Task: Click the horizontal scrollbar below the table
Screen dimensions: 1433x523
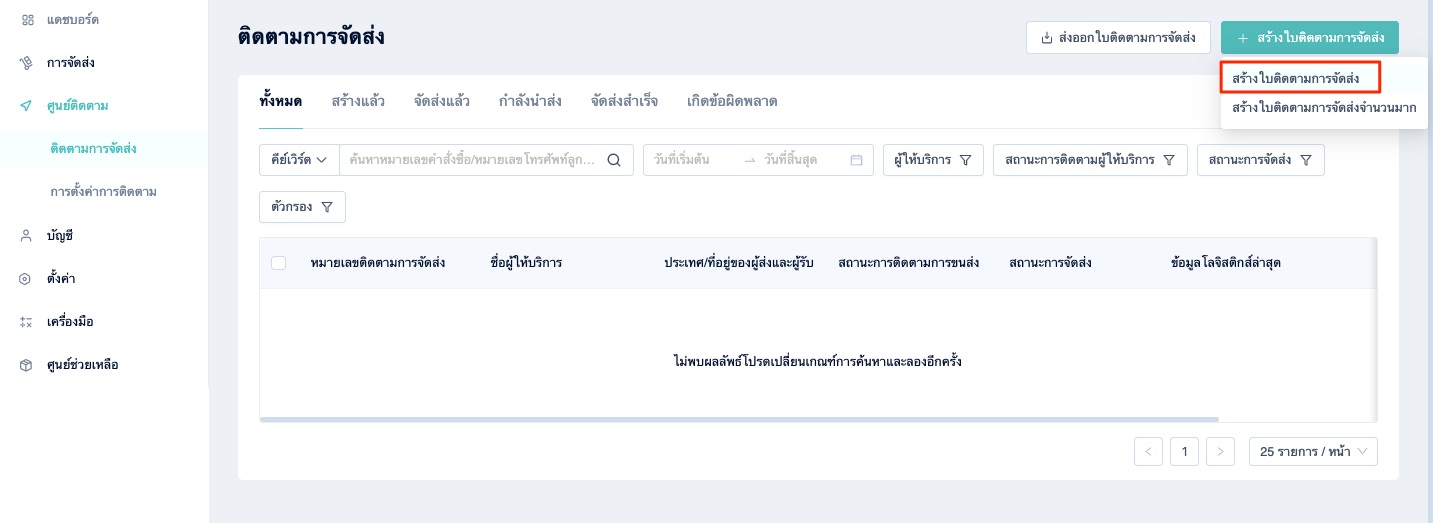Action: point(739,420)
